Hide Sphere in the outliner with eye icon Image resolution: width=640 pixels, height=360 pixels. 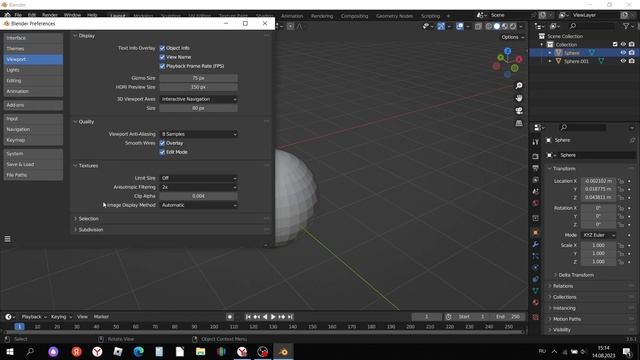(623, 53)
